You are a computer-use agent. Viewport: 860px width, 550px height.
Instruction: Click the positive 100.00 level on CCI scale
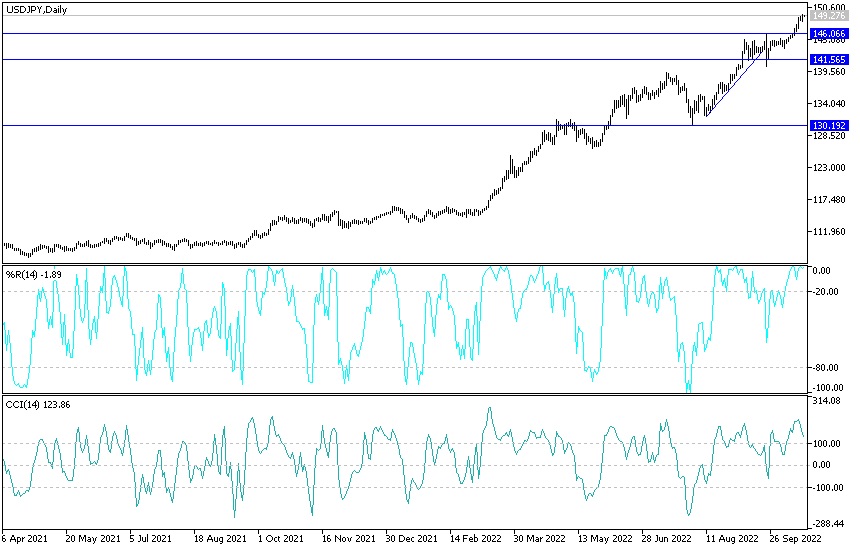827,444
